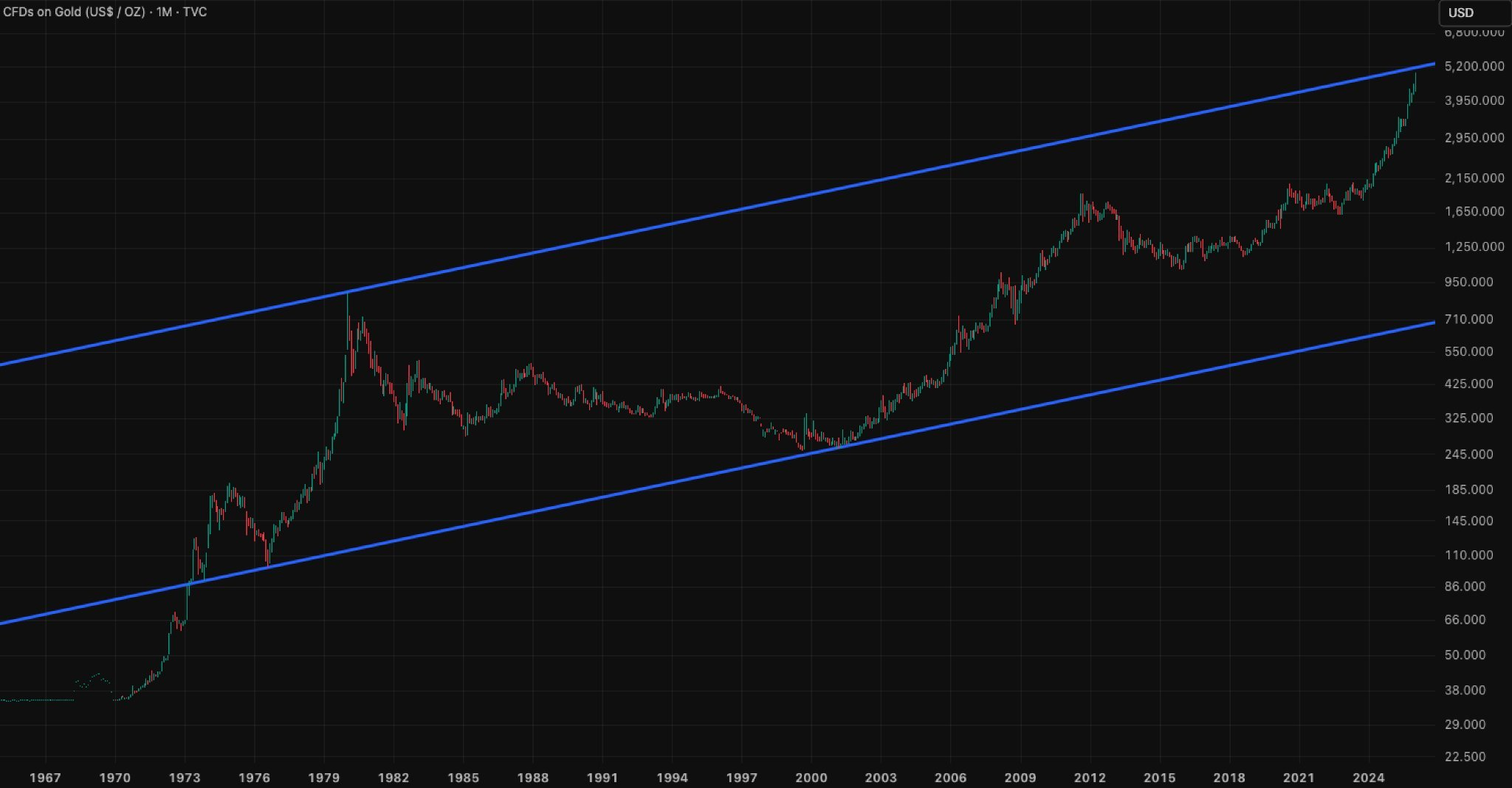
Task: Click the 5,200.000 price axis label
Action: point(1474,66)
